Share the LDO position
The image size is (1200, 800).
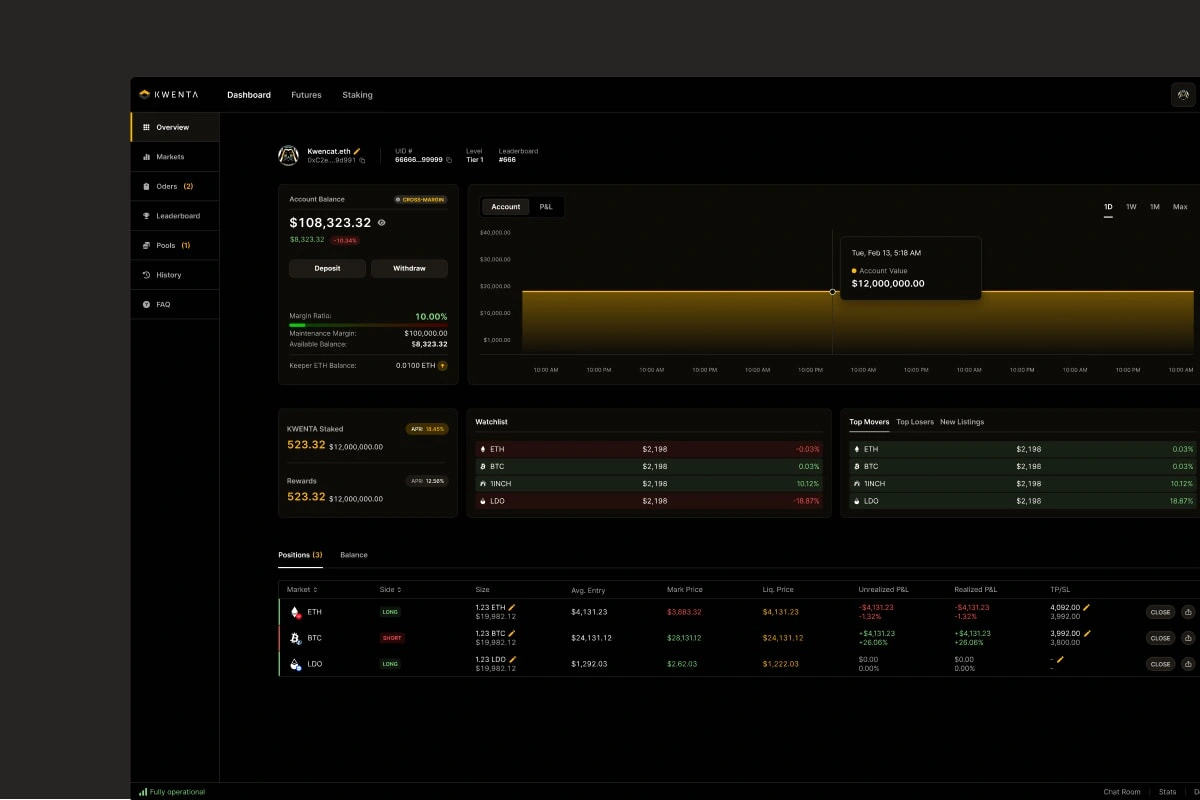click(1188, 664)
